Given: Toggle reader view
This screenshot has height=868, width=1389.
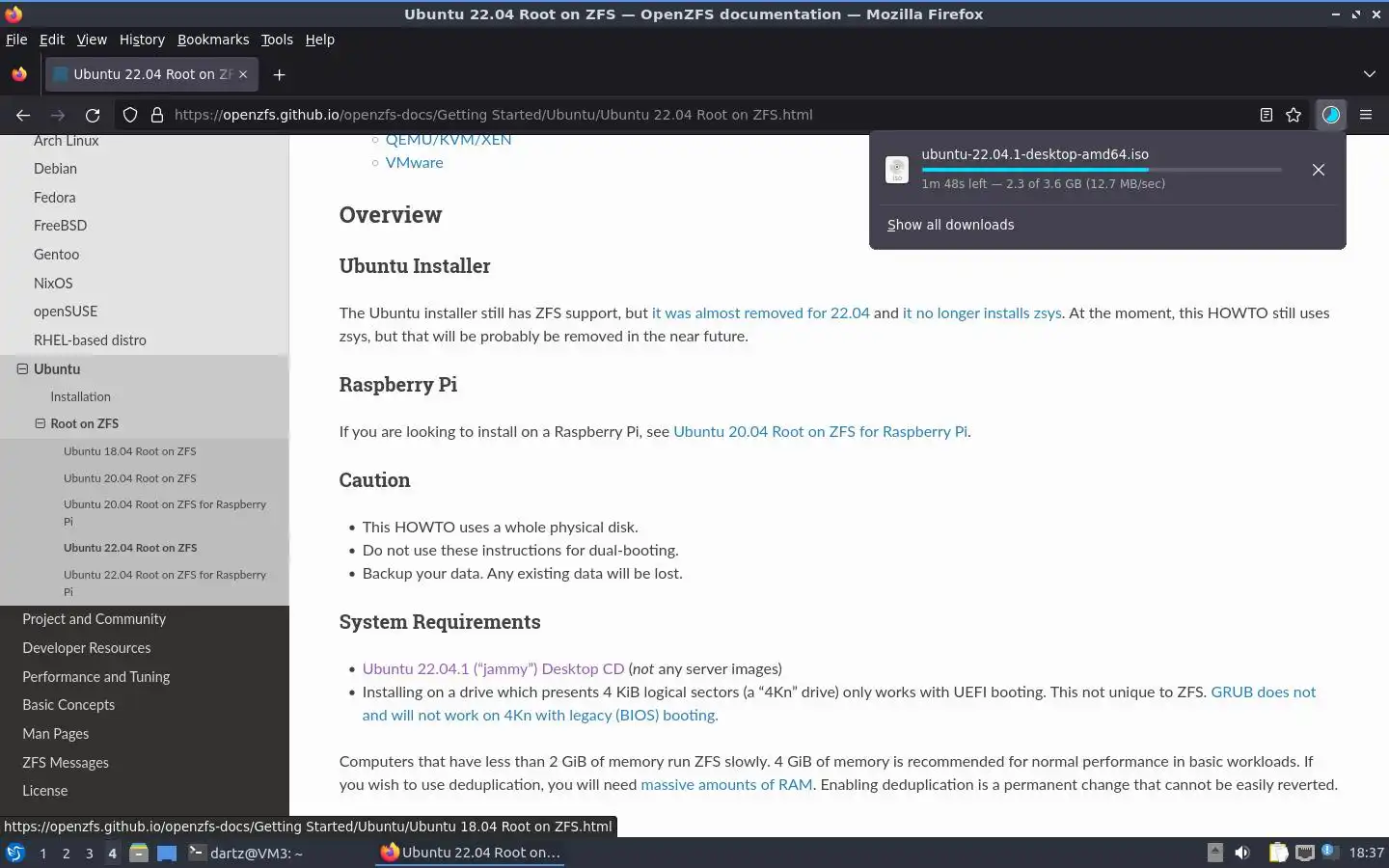Looking at the screenshot, I should tap(1266, 115).
